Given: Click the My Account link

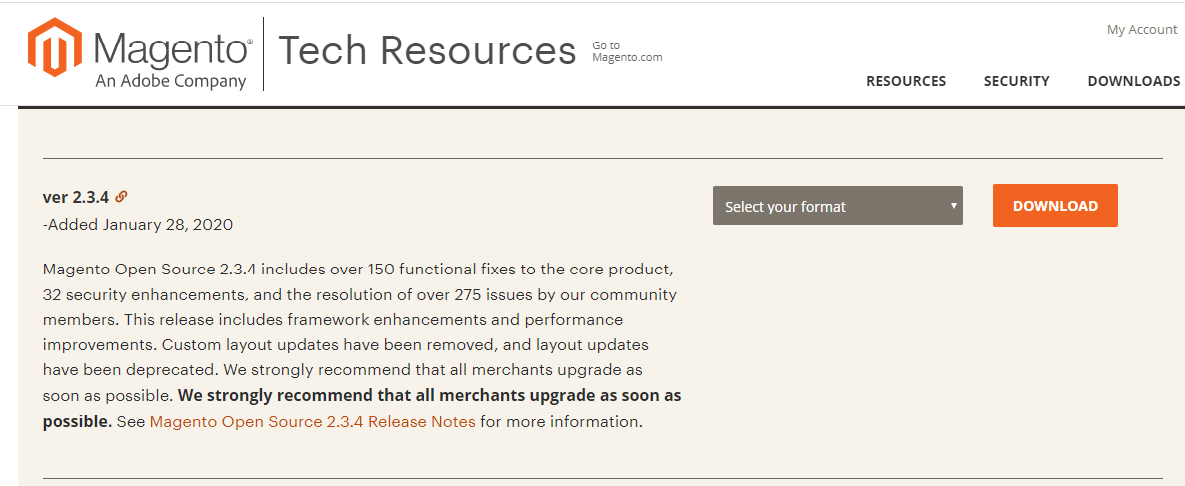Looking at the screenshot, I should point(1142,29).
